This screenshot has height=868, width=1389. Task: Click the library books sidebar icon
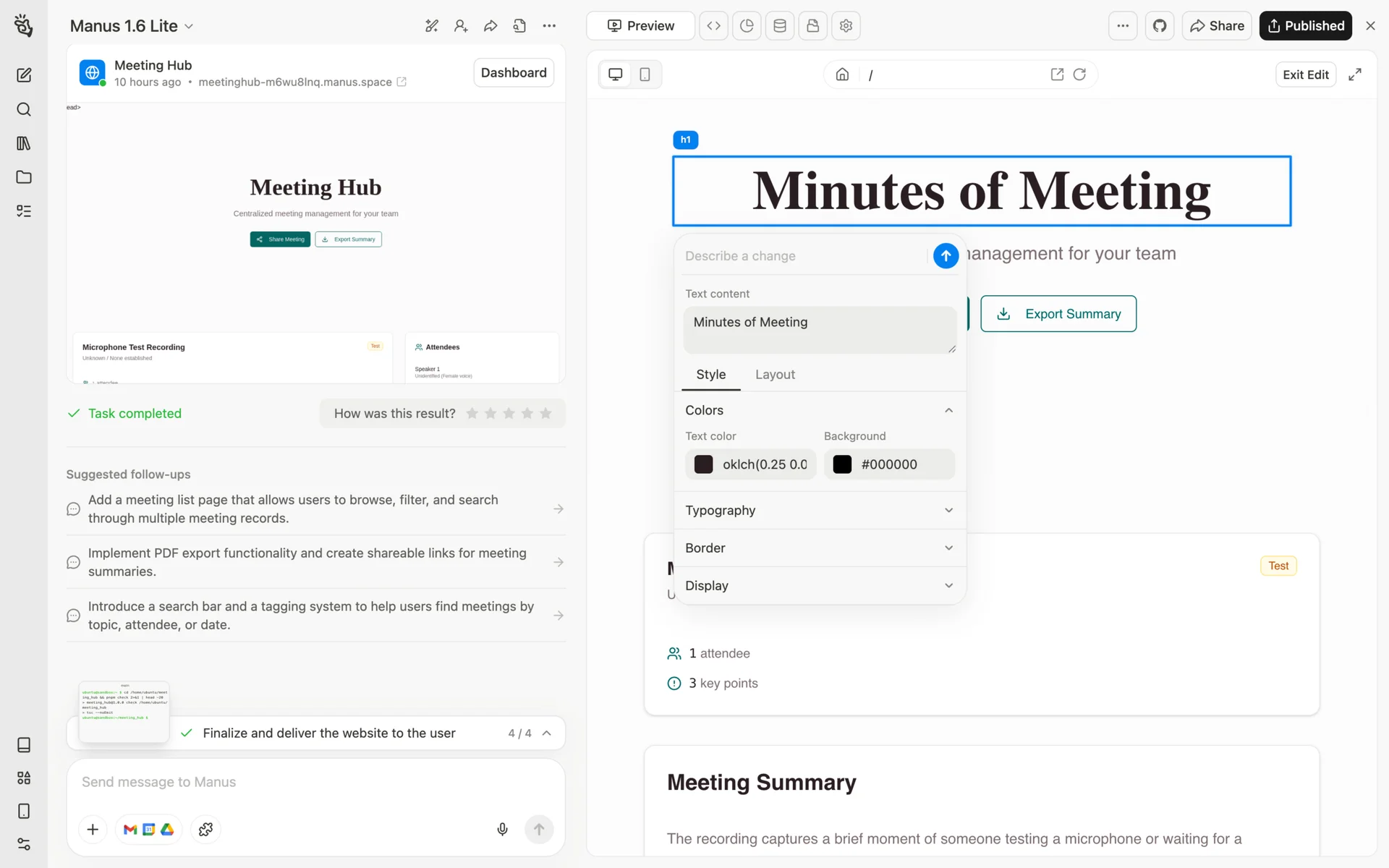click(x=24, y=143)
